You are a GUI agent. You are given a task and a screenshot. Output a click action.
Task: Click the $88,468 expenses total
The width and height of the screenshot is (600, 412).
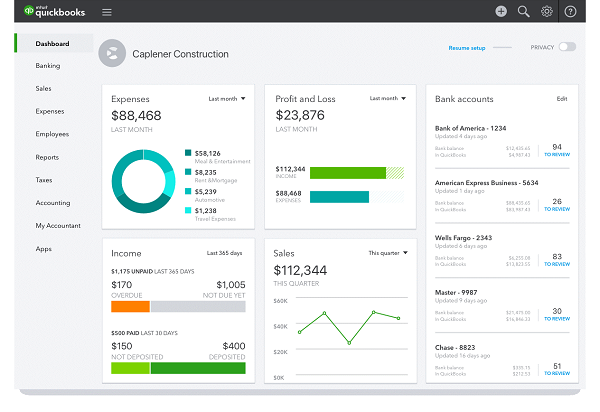(x=136, y=116)
